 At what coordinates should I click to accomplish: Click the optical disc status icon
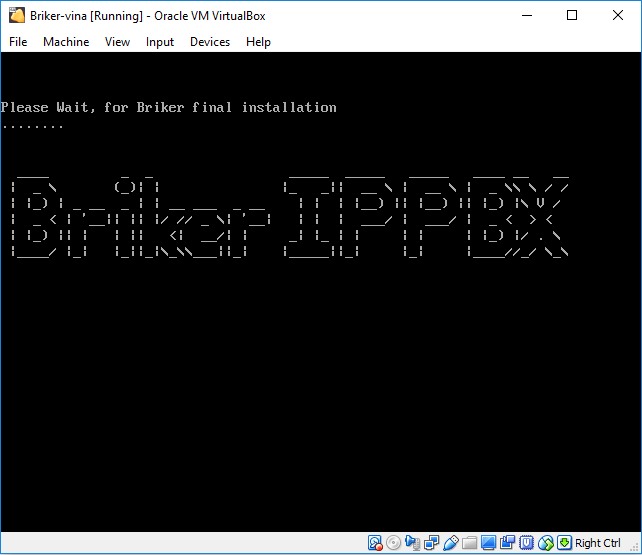click(x=393, y=543)
